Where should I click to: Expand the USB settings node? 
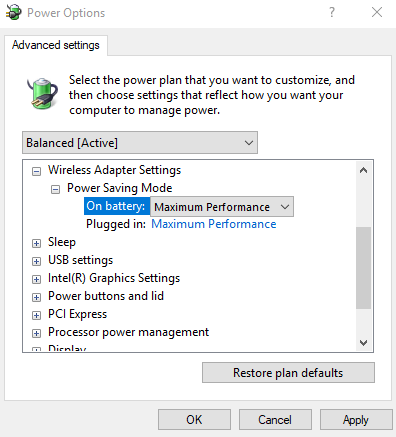click(x=36, y=261)
